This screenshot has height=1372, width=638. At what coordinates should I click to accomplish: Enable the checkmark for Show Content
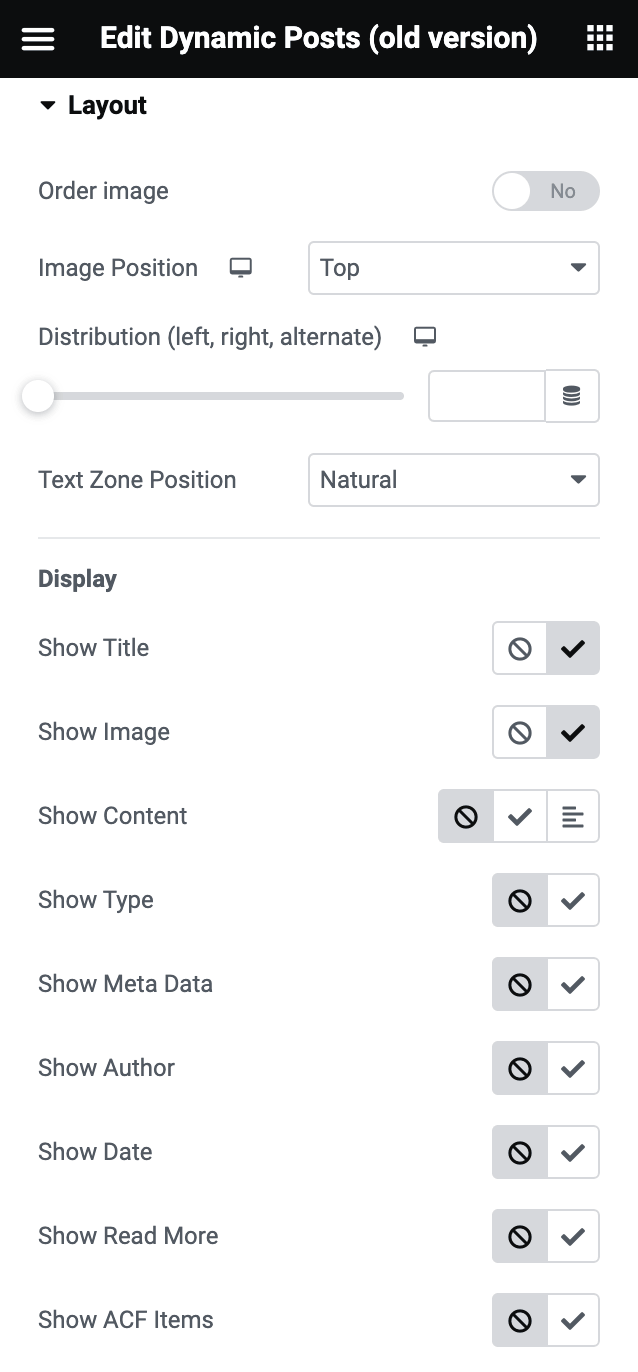point(519,816)
